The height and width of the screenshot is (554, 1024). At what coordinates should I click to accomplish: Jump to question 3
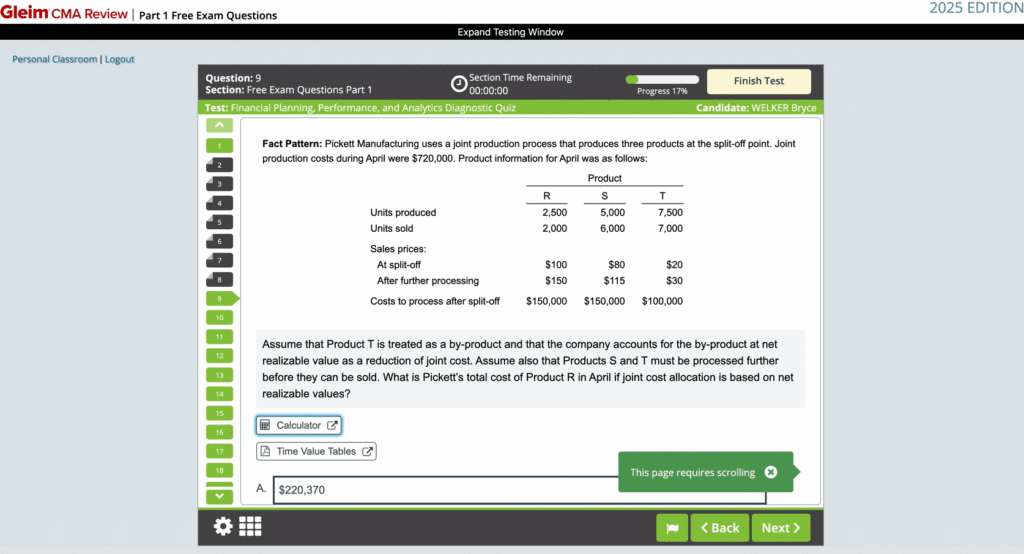click(219, 184)
